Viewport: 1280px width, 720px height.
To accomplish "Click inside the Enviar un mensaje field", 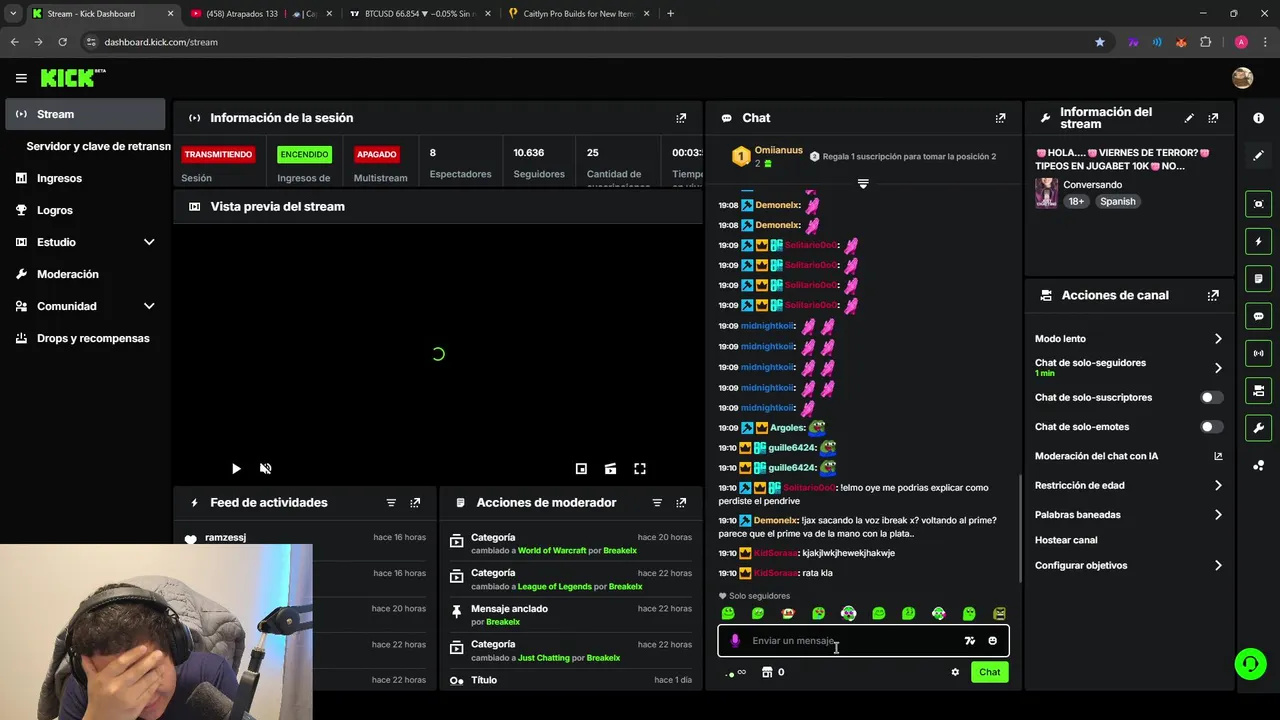I will click(x=863, y=641).
